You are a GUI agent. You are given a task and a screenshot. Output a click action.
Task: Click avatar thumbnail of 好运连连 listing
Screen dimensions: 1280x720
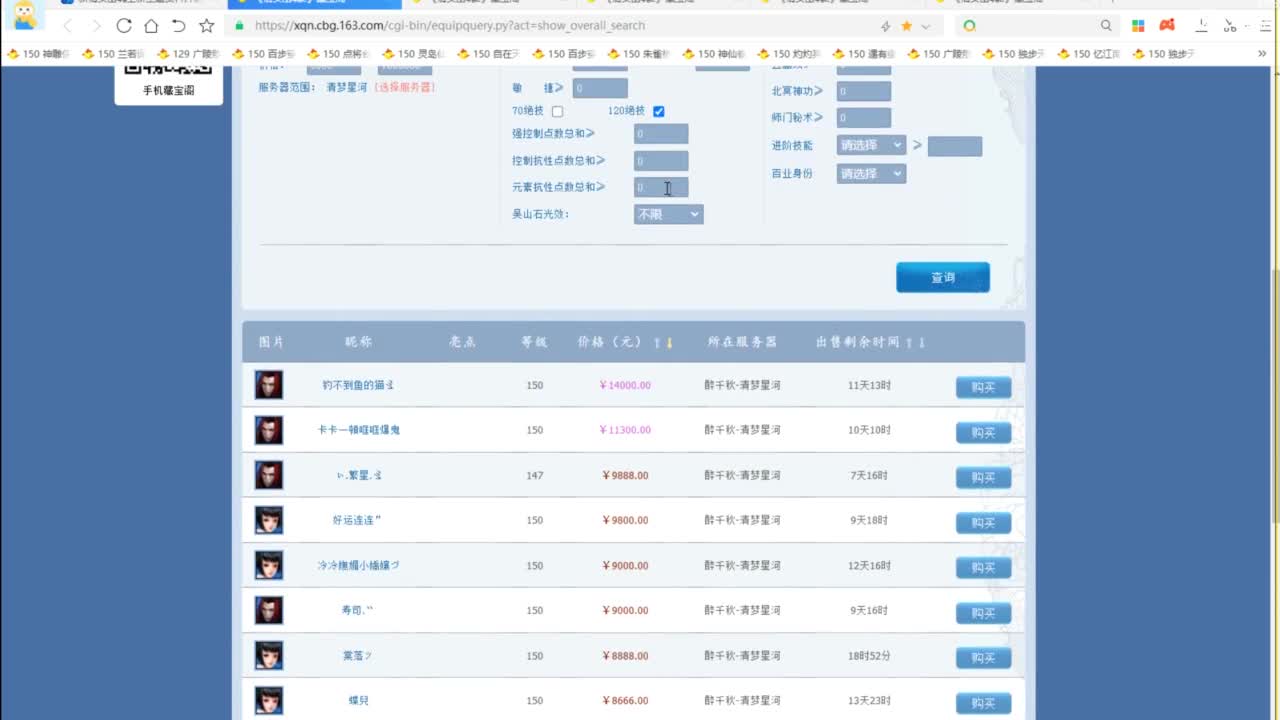pos(269,520)
